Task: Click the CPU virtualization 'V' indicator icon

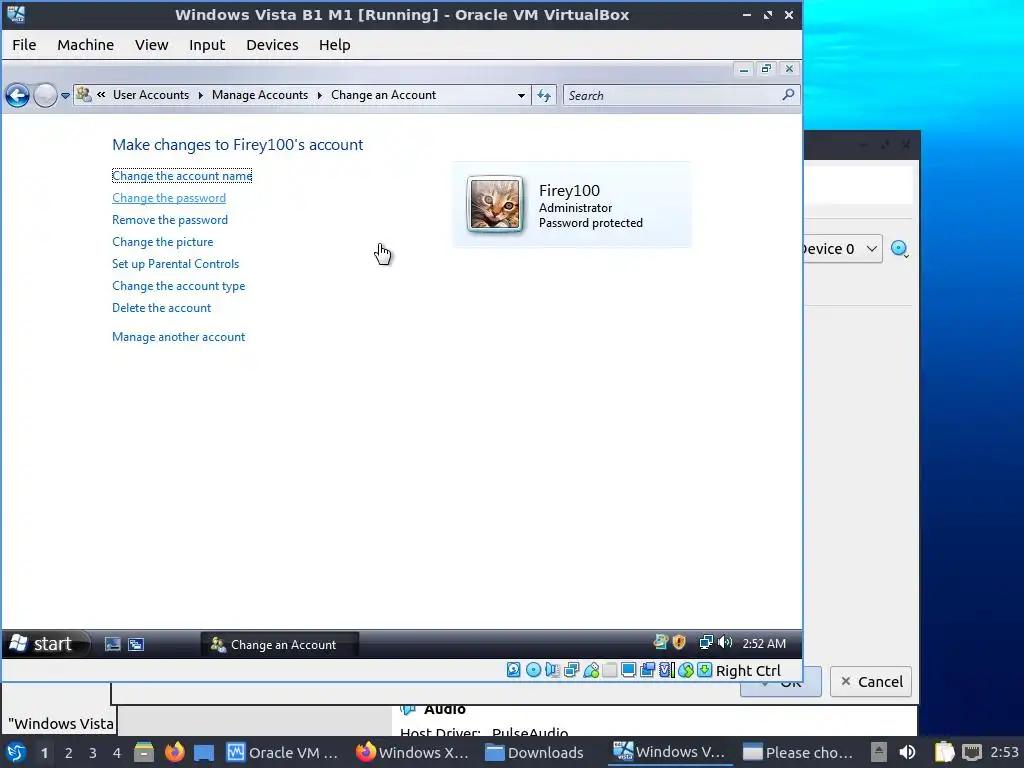Action: pyautogui.click(x=666, y=670)
